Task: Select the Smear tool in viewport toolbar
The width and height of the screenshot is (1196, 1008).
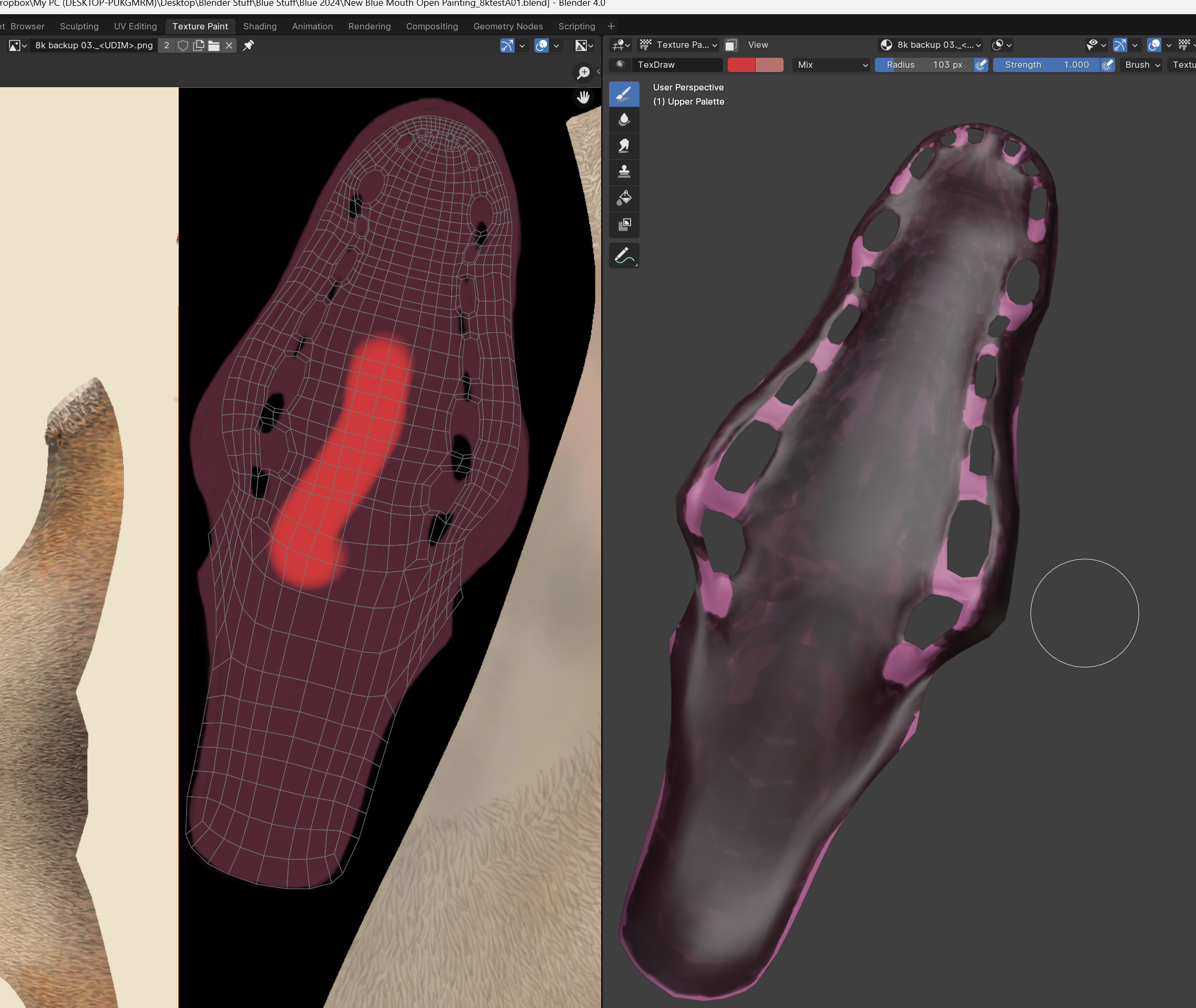Action: [x=624, y=146]
